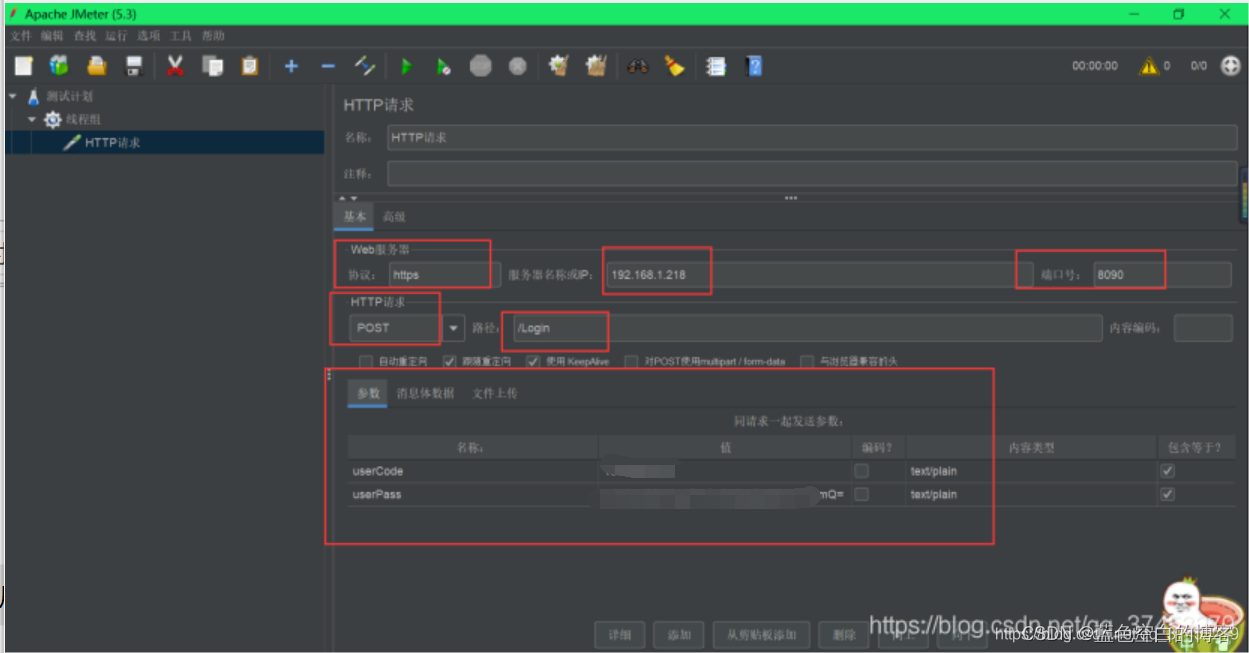This screenshot has width=1249, height=653.
Task: Open the 工具 menu
Action: click(x=181, y=36)
